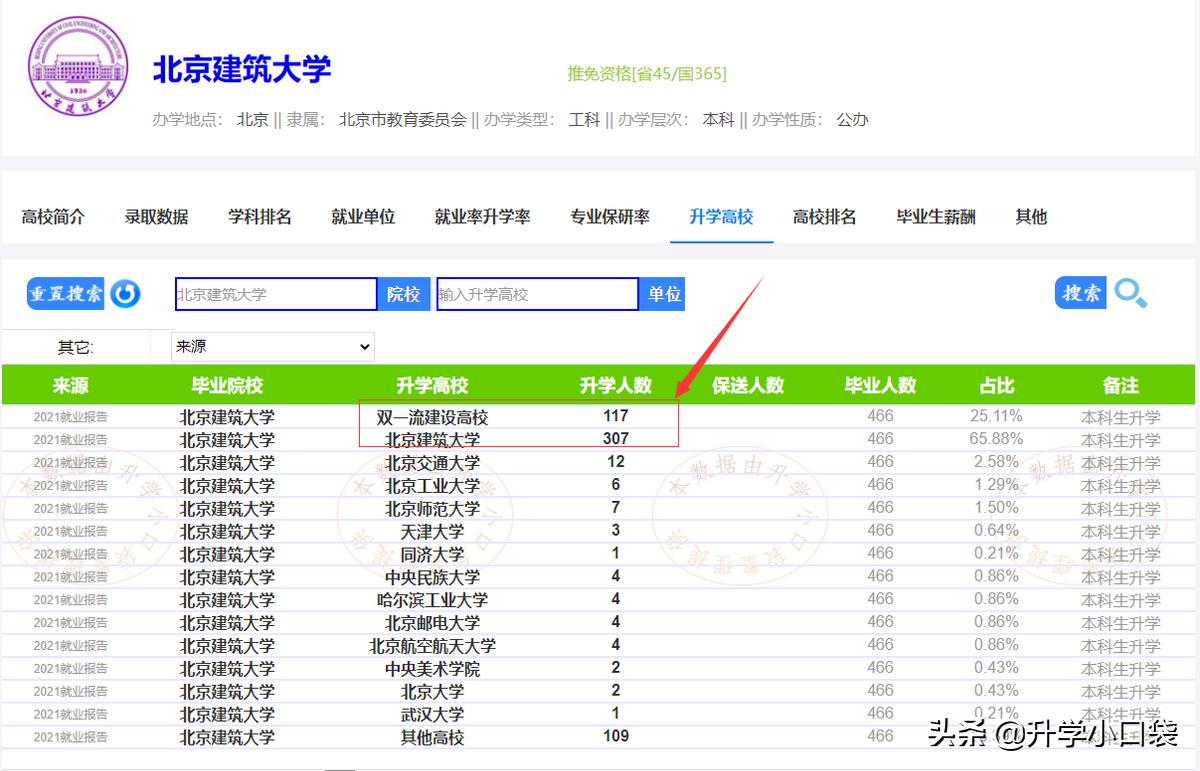Open the 来源 dropdown menu

(271, 346)
